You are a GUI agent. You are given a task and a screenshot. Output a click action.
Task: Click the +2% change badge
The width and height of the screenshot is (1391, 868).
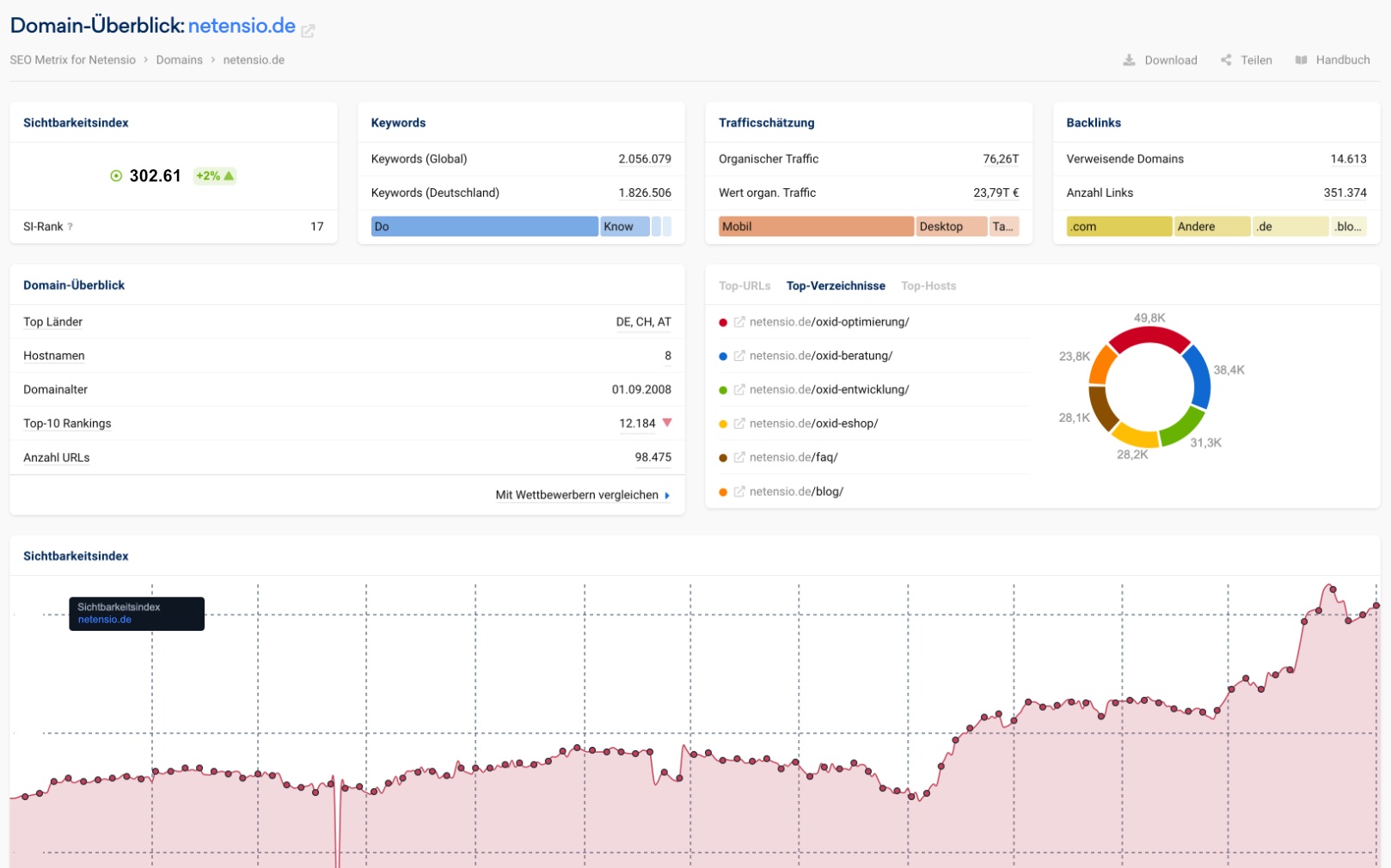[x=215, y=176]
